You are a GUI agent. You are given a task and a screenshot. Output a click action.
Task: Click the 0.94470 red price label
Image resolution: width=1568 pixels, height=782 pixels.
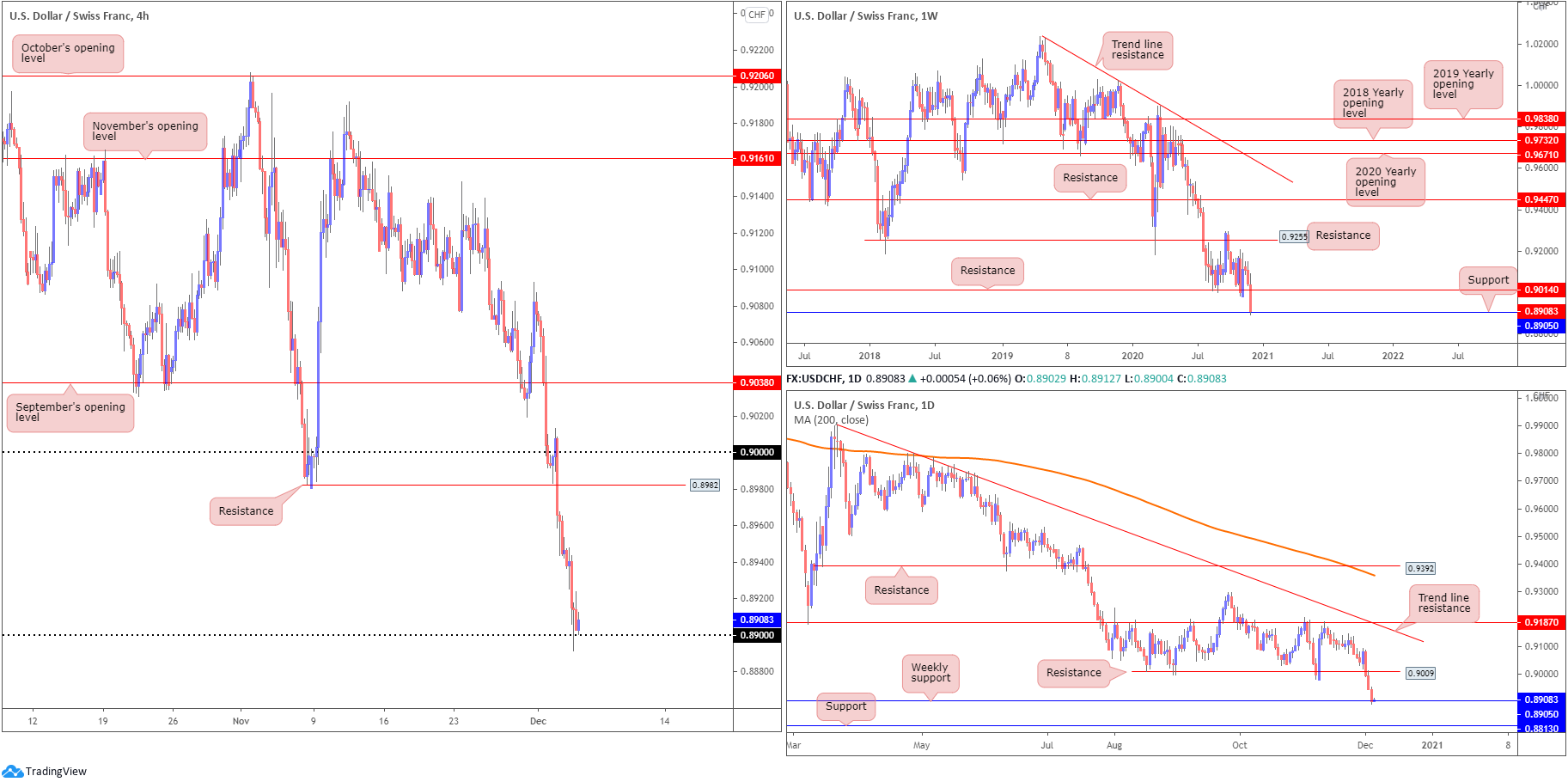coord(1541,199)
